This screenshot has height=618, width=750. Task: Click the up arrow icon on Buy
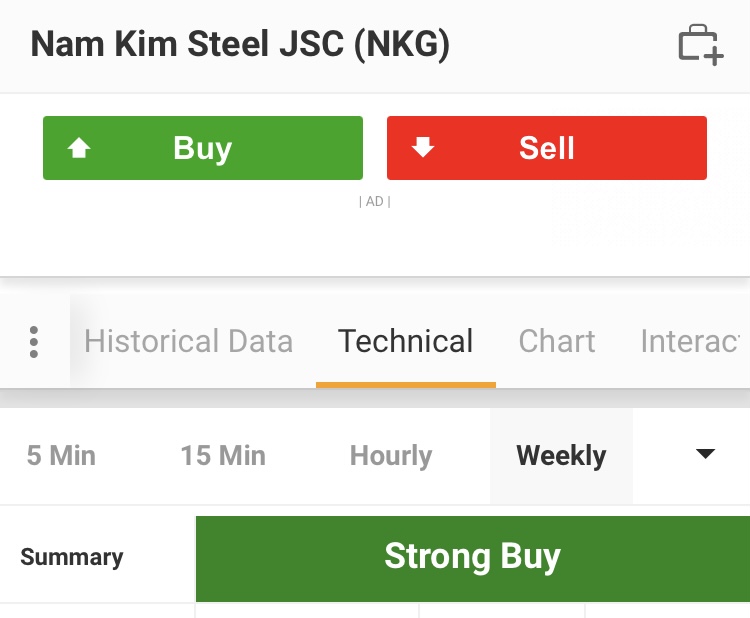click(79, 149)
